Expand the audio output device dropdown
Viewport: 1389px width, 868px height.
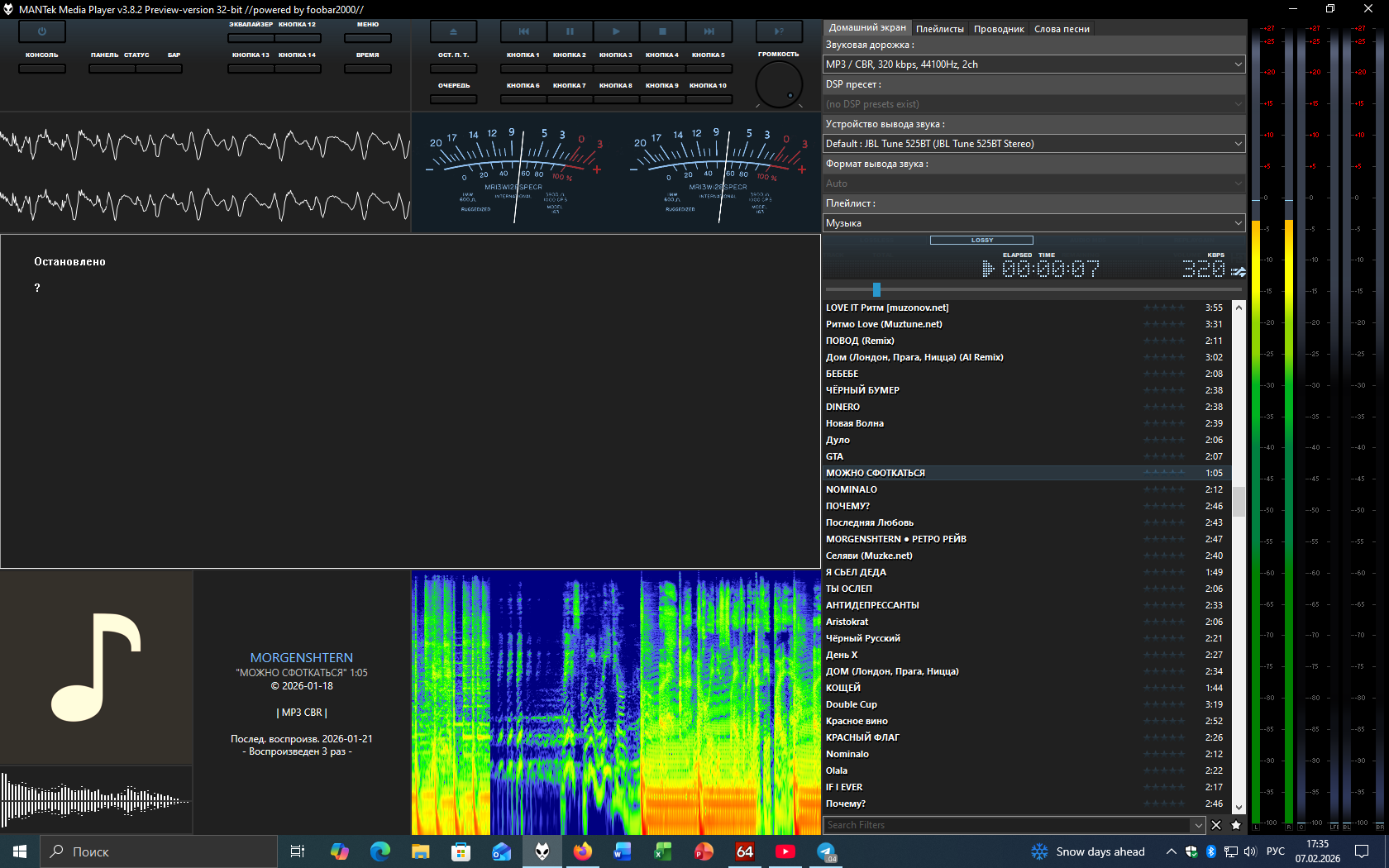point(1033,144)
